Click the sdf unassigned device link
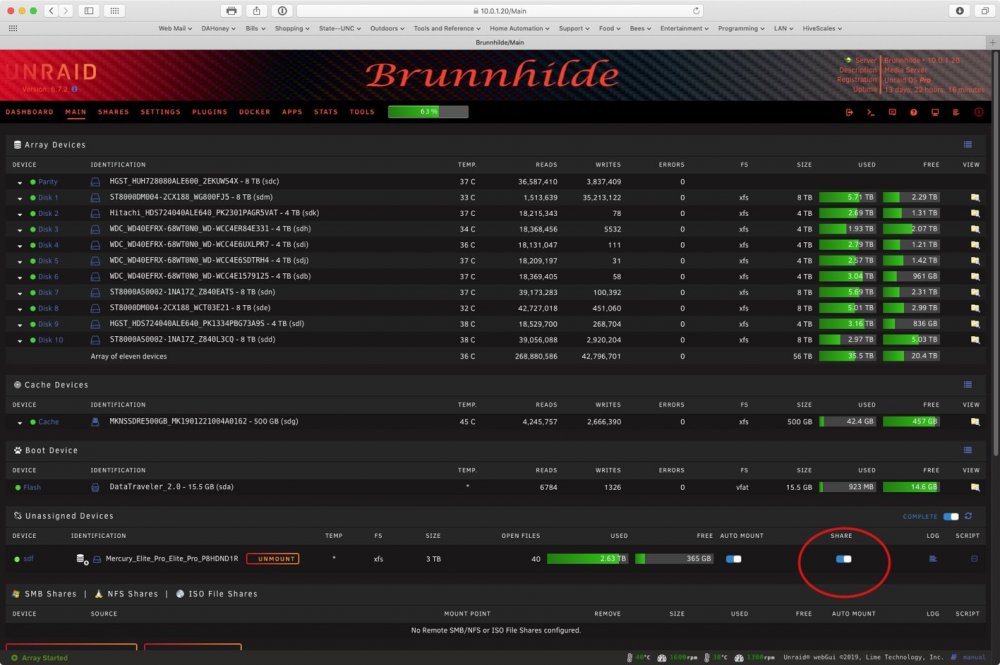This screenshot has height=665, width=1000. pyautogui.click(x=28, y=559)
